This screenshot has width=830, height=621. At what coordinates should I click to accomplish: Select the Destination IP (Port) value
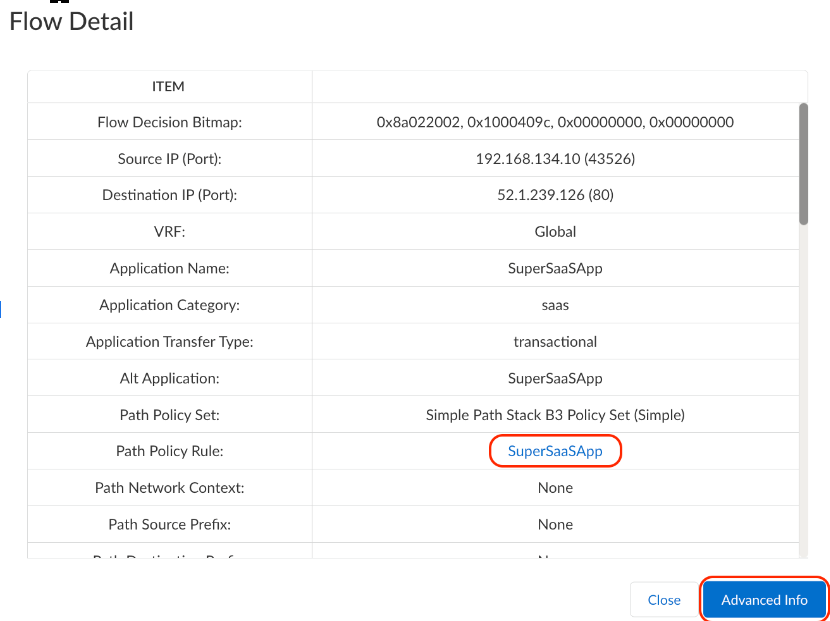point(555,195)
